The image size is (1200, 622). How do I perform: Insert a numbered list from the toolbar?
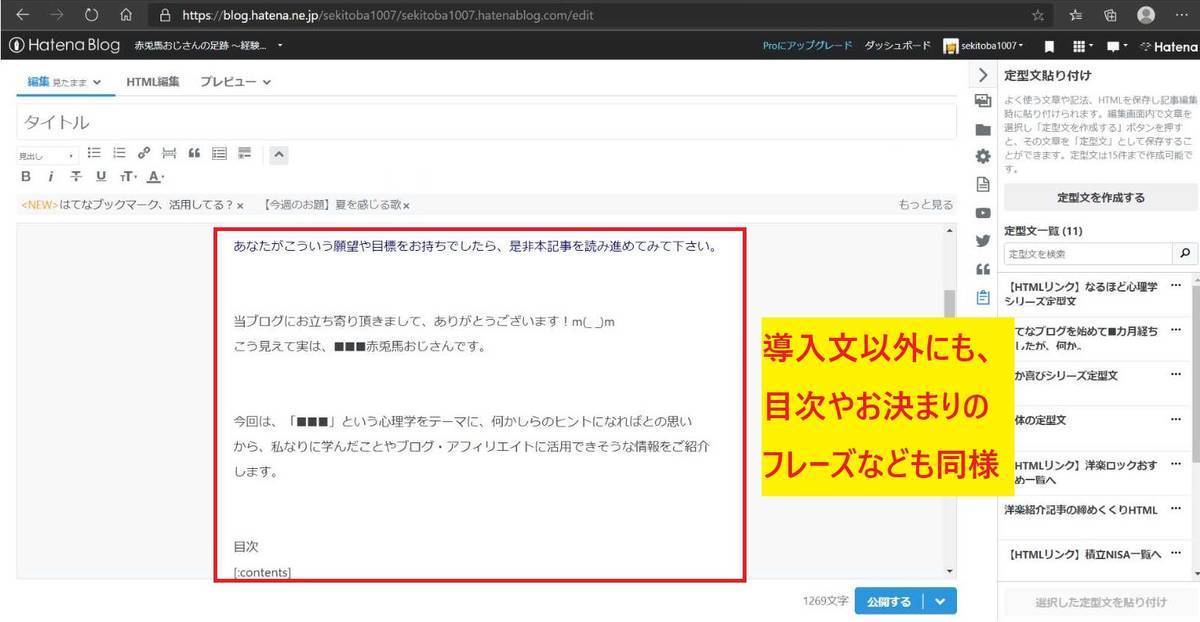pyautogui.click(x=119, y=153)
